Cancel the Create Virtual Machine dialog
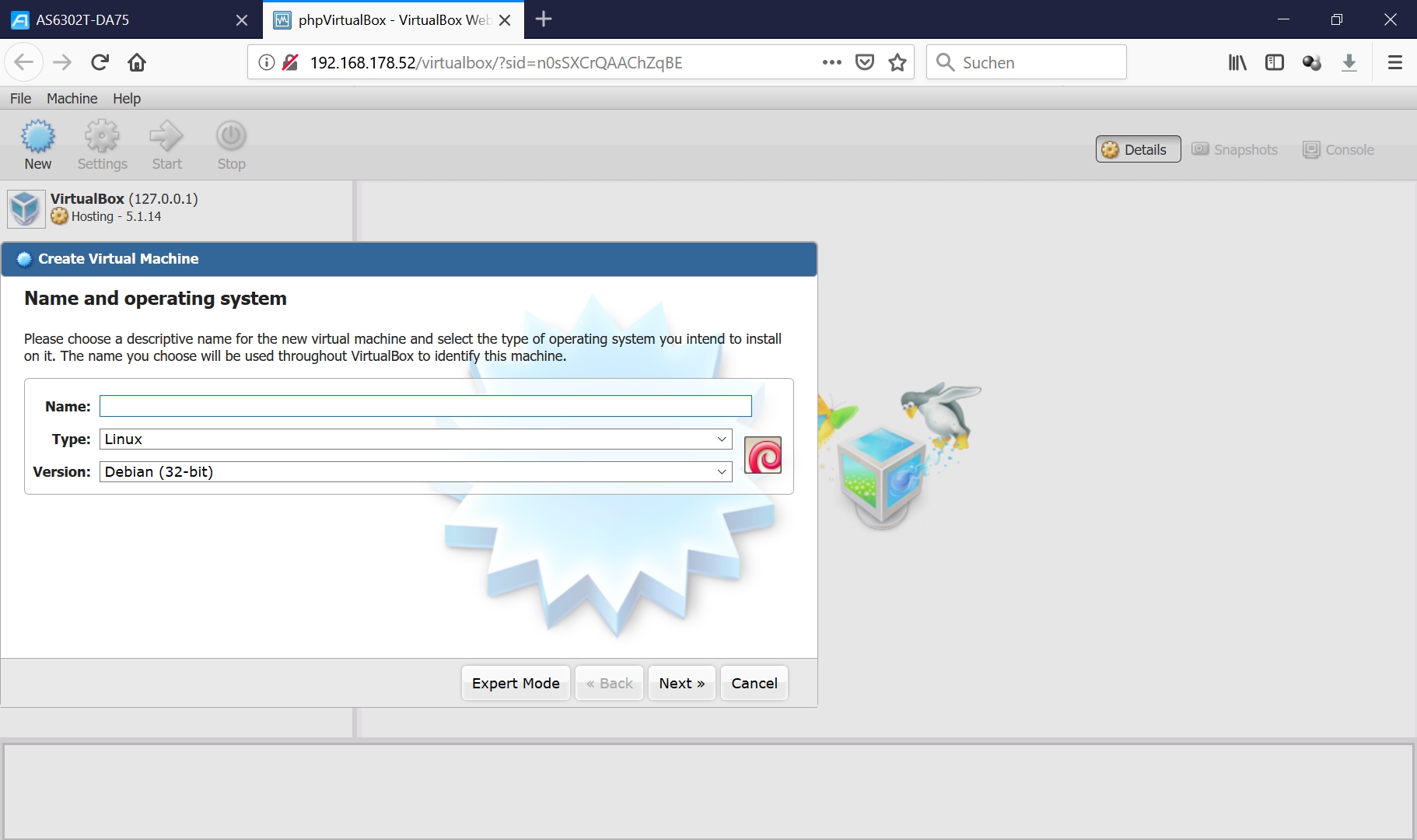Screen dimensions: 1417x840 click(x=754, y=683)
